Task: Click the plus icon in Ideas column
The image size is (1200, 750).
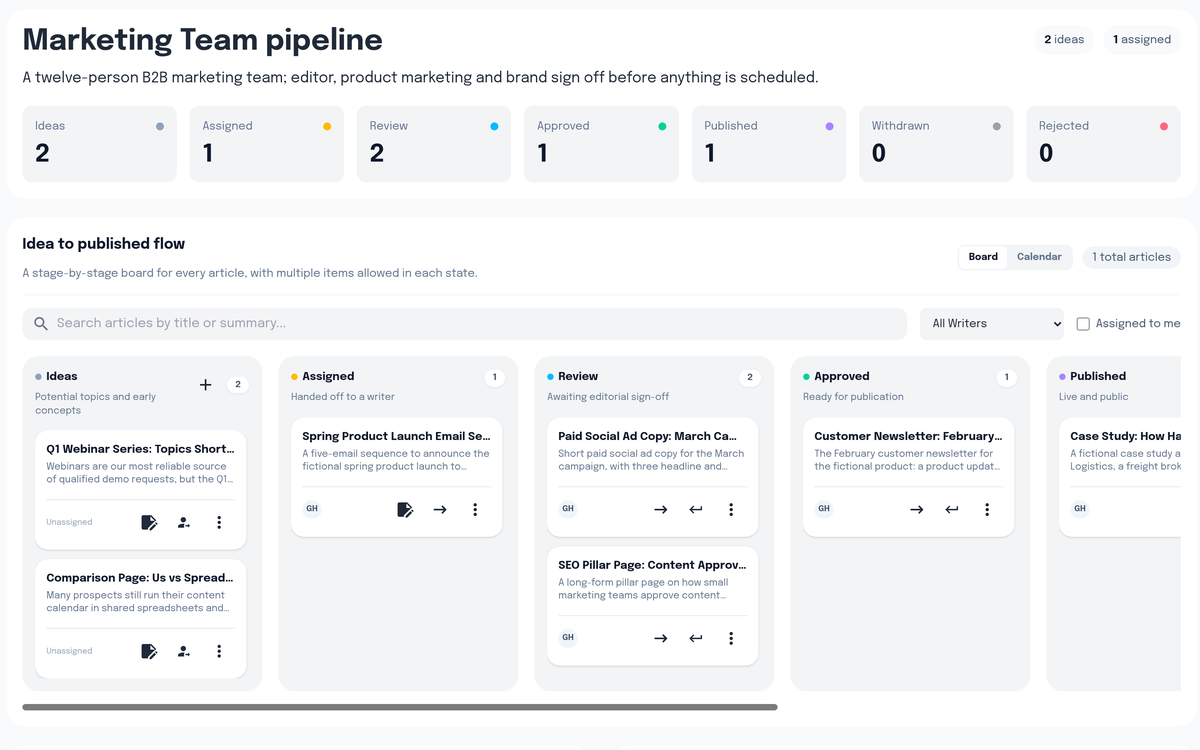Action: 205,385
